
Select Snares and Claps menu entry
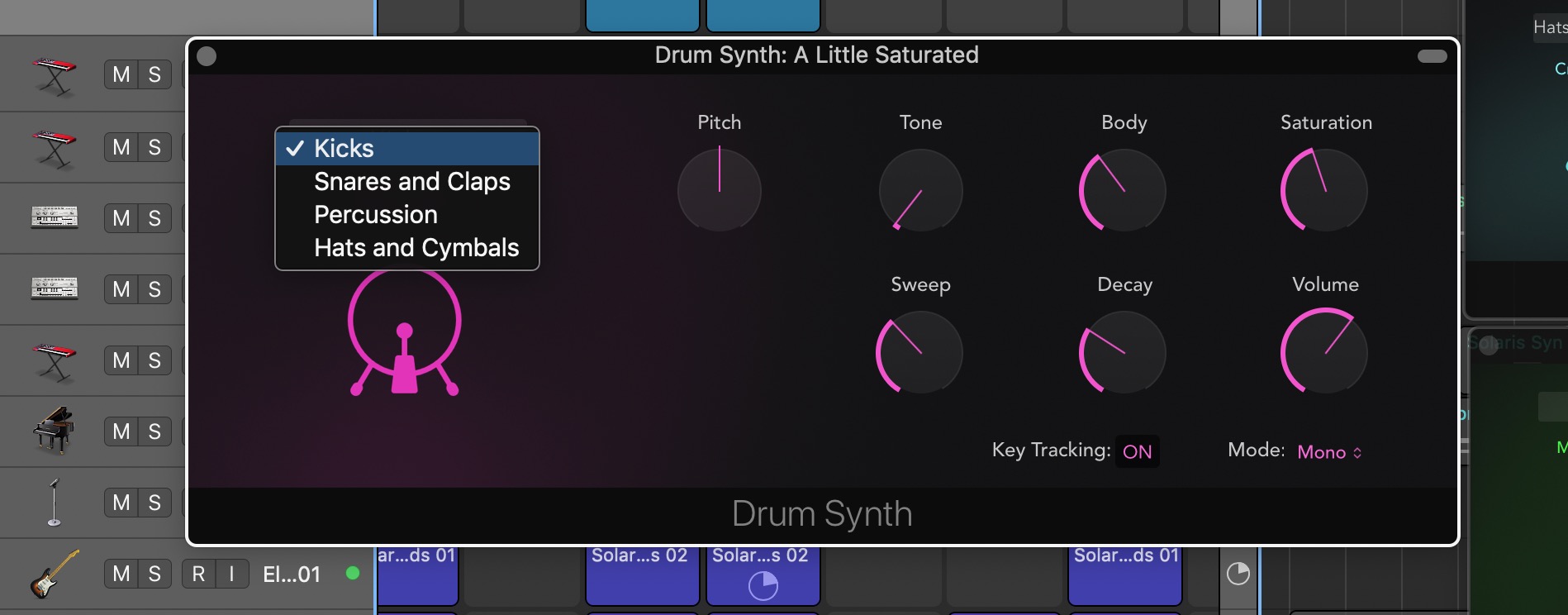tap(412, 182)
